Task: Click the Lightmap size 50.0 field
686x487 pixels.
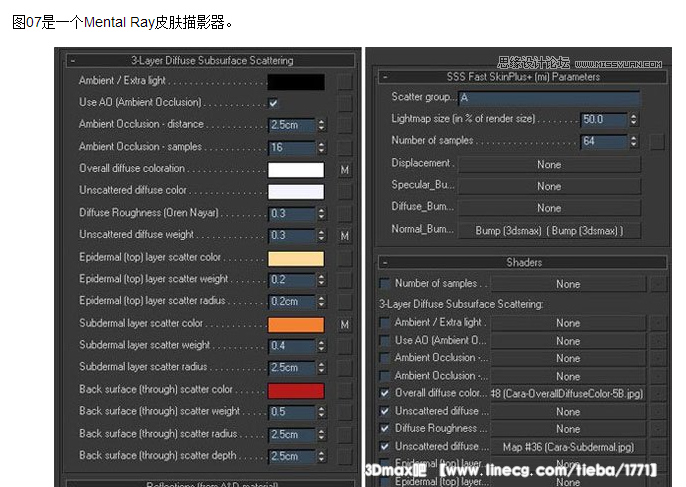Action: tap(604, 119)
